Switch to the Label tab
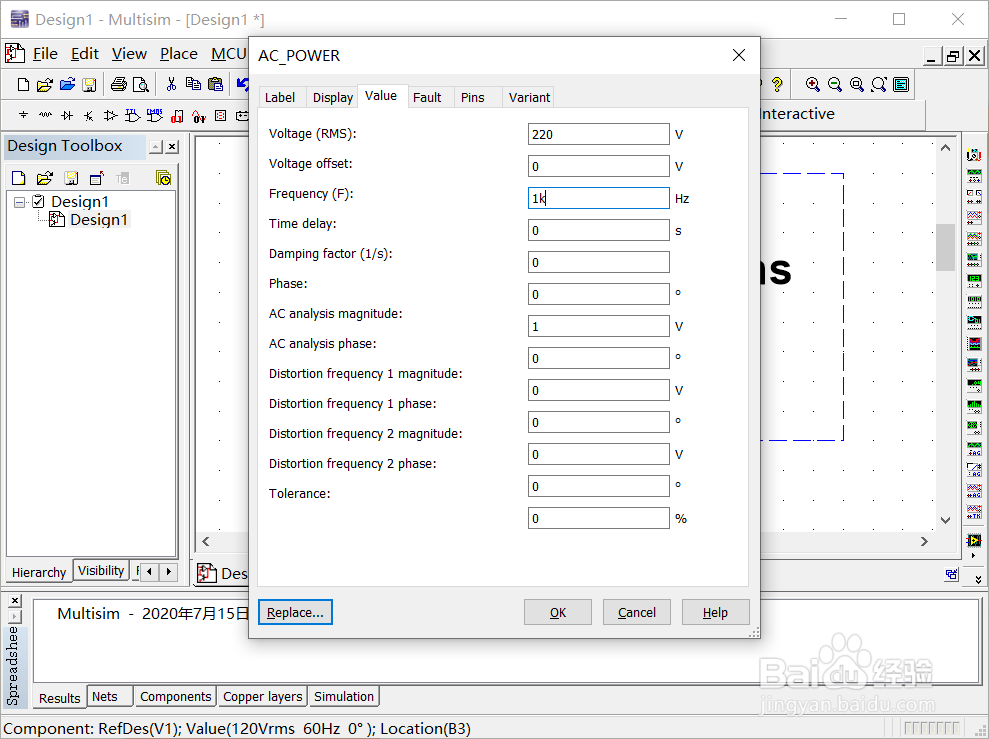Screen dimensions: 989x739 click(x=279, y=98)
